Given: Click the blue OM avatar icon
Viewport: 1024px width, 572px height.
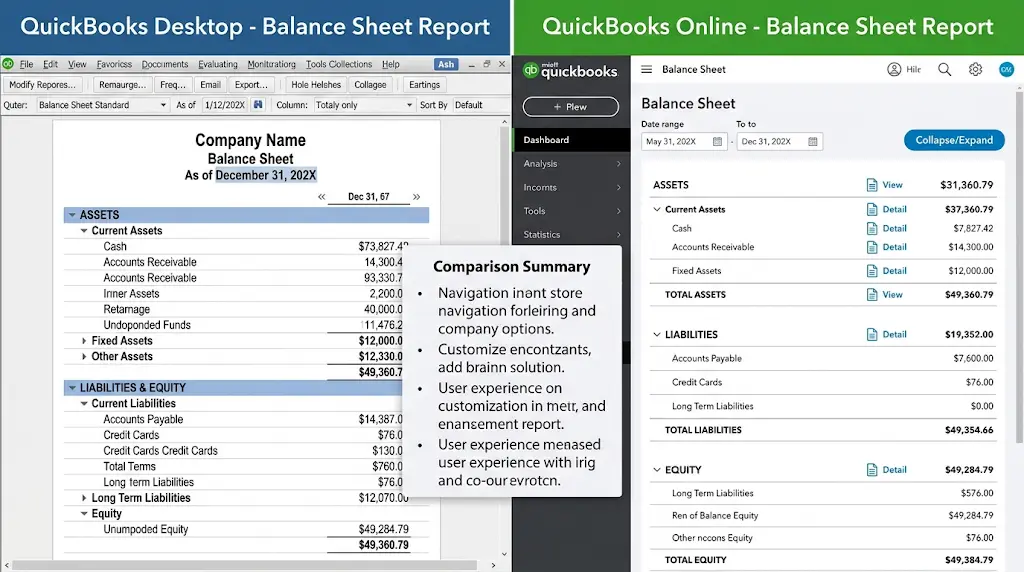Looking at the screenshot, I should 1006,69.
